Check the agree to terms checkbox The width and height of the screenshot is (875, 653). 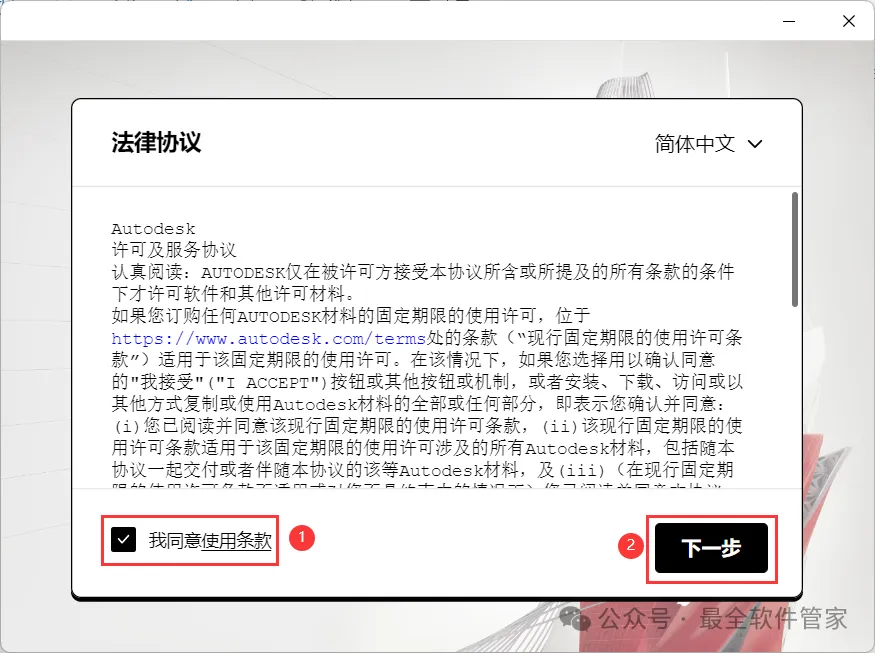pos(123,540)
